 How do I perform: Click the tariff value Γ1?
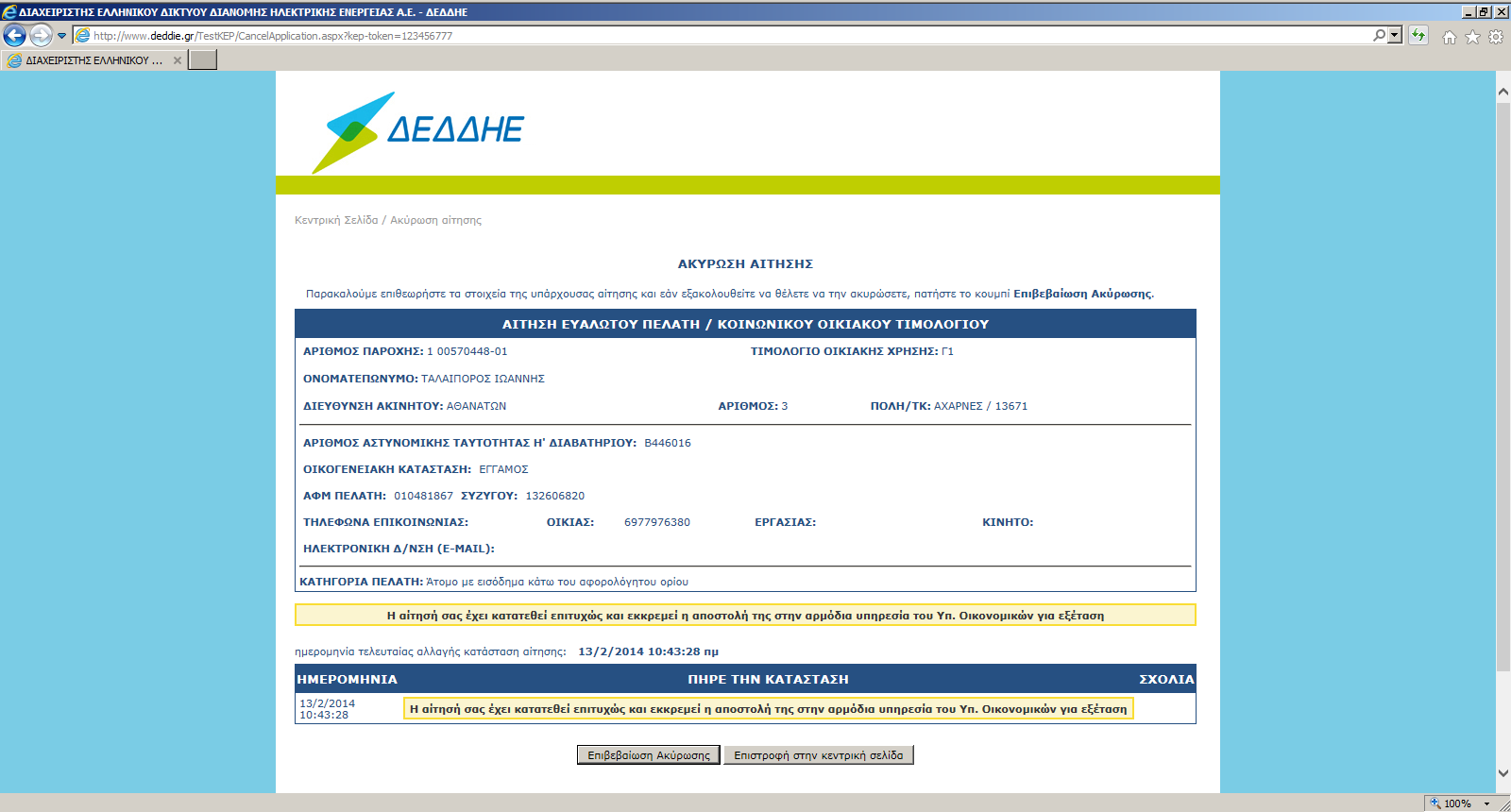pos(947,351)
